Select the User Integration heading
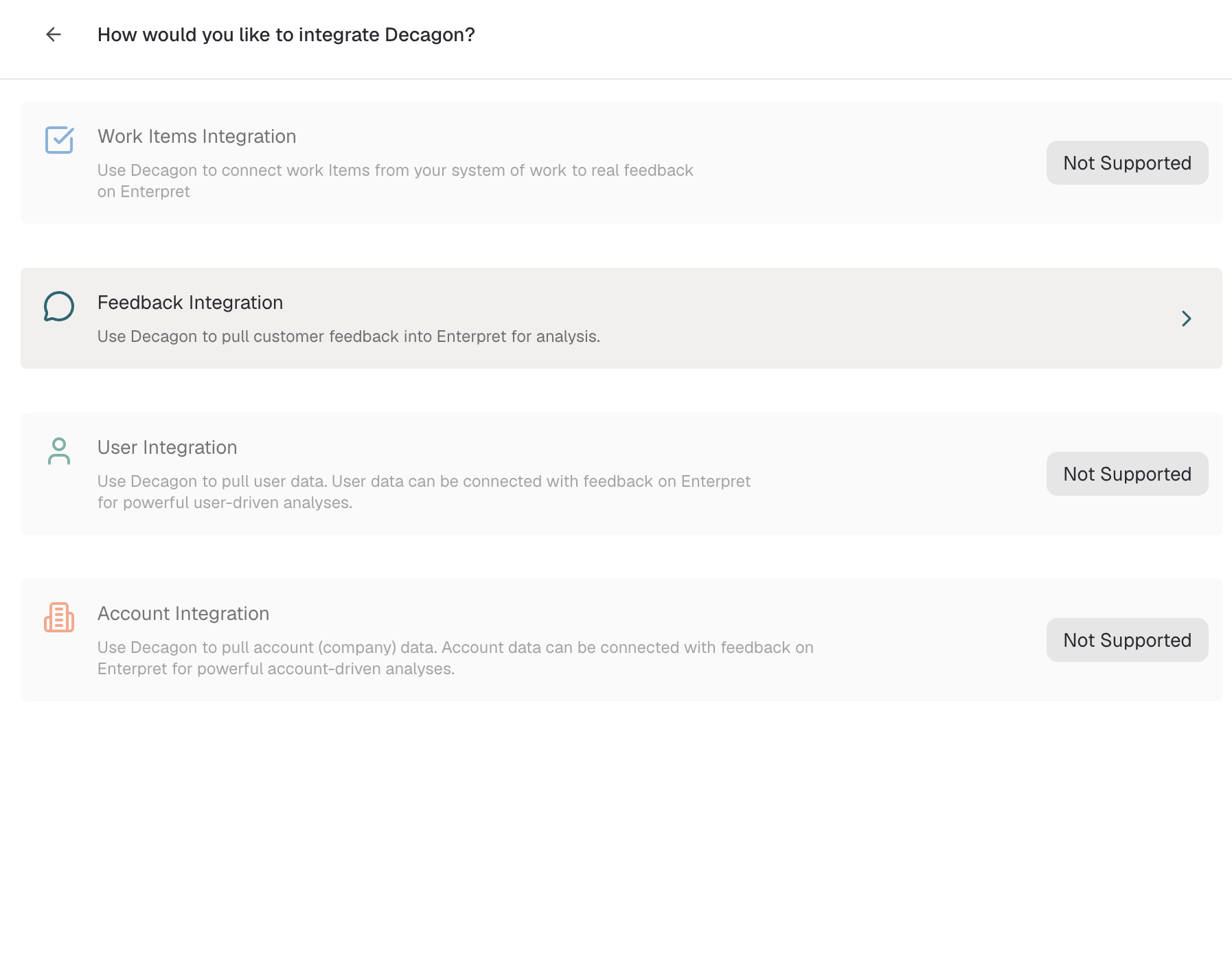 click(x=168, y=448)
